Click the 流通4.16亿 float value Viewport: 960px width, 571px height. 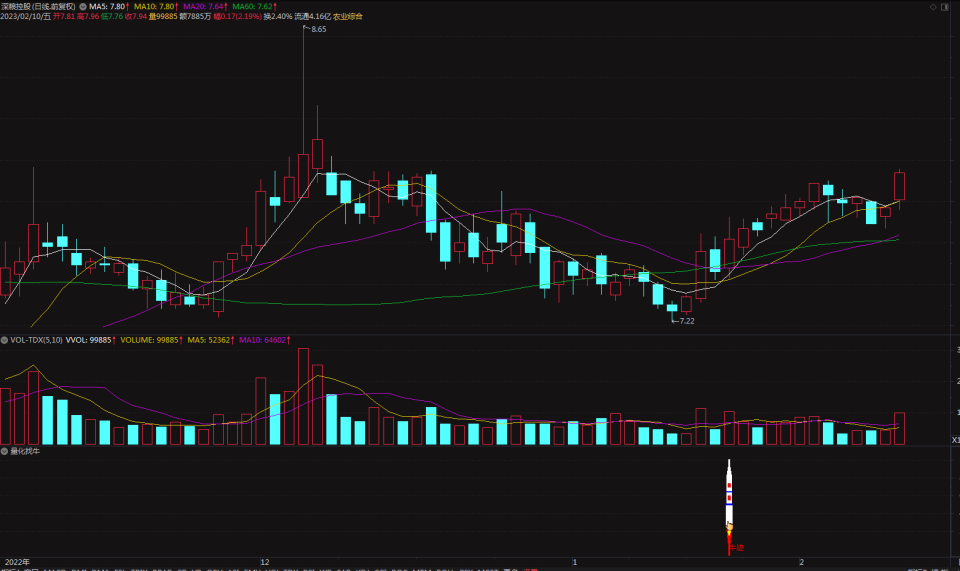(x=312, y=17)
